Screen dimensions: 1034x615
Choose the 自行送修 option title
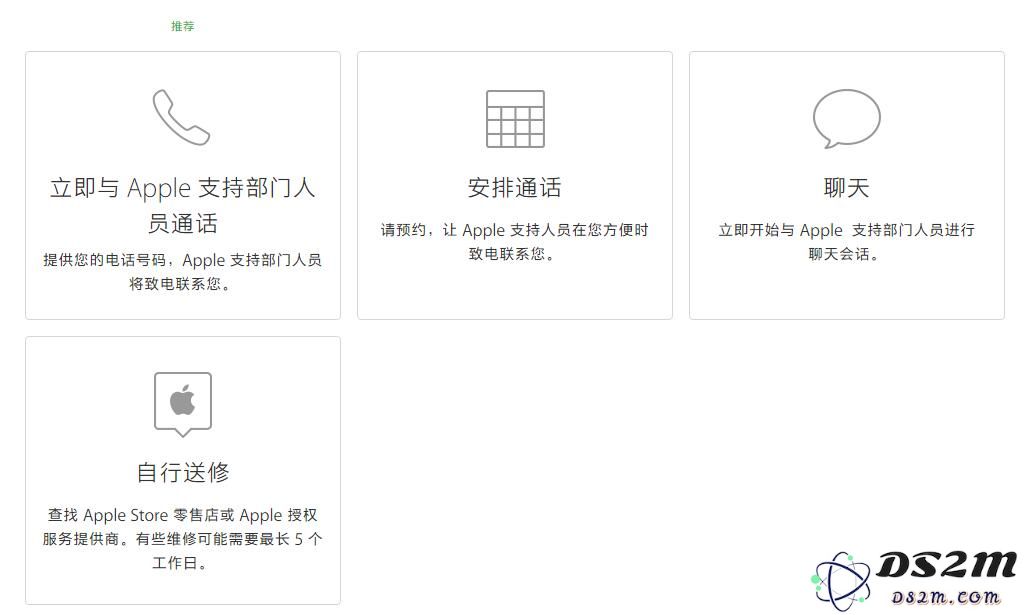183,473
